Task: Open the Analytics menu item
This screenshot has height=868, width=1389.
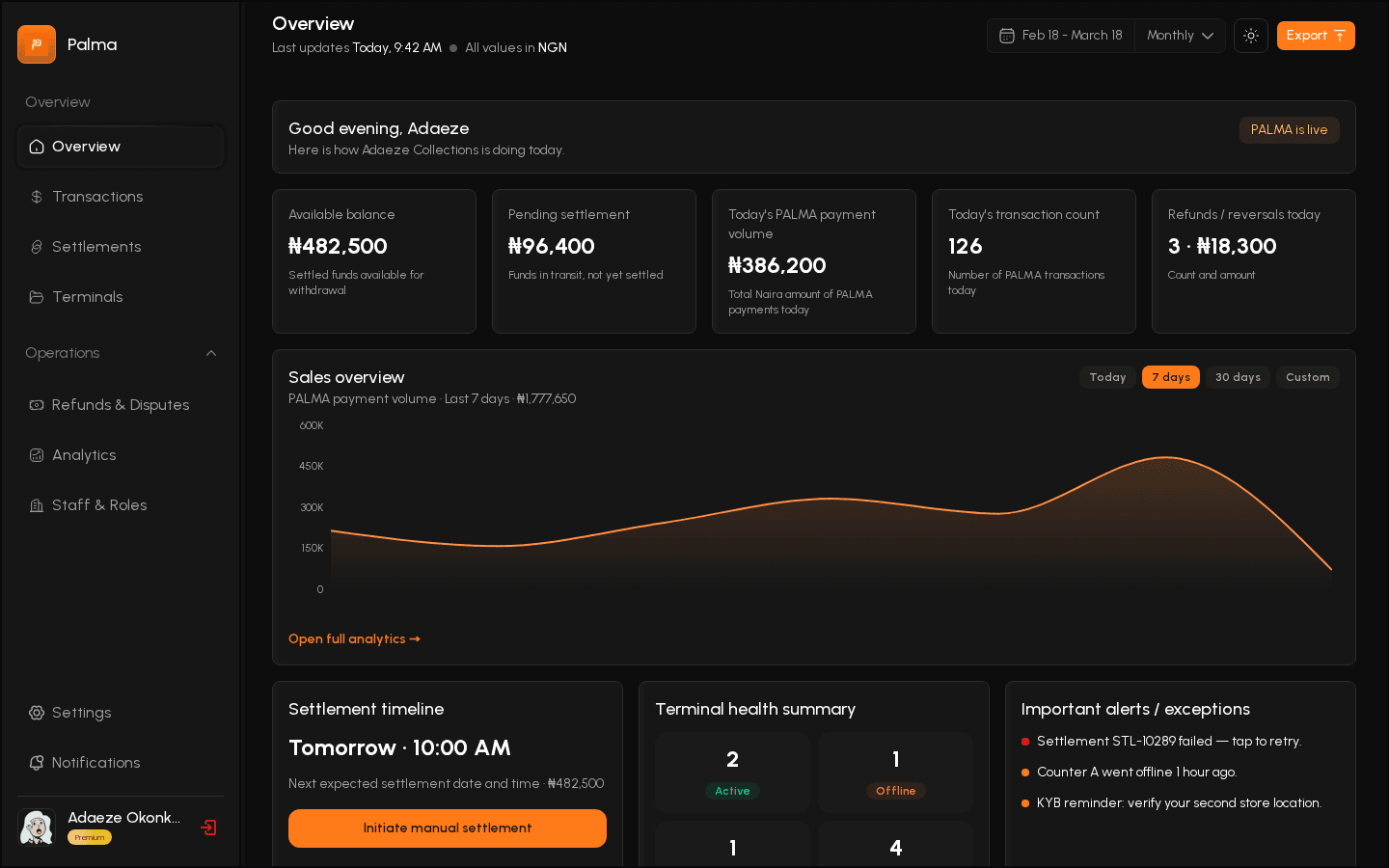Action: [x=121, y=455]
